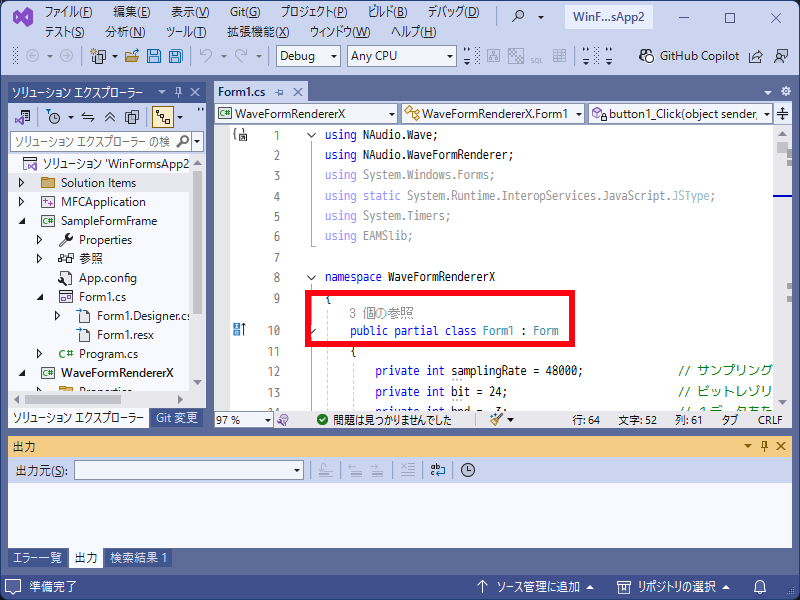This screenshot has width=800, height=600.
Task: Click ソース管理に追加 in status bar
Action: click(x=536, y=587)
